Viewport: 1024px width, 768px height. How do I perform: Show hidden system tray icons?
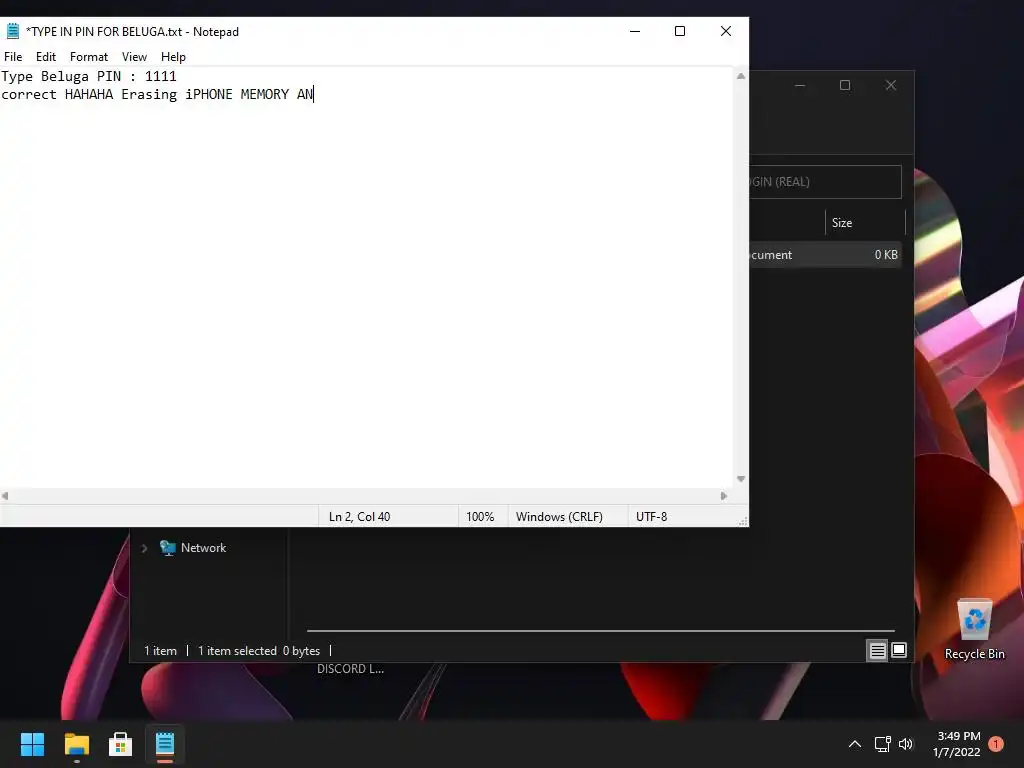point(854,744)
